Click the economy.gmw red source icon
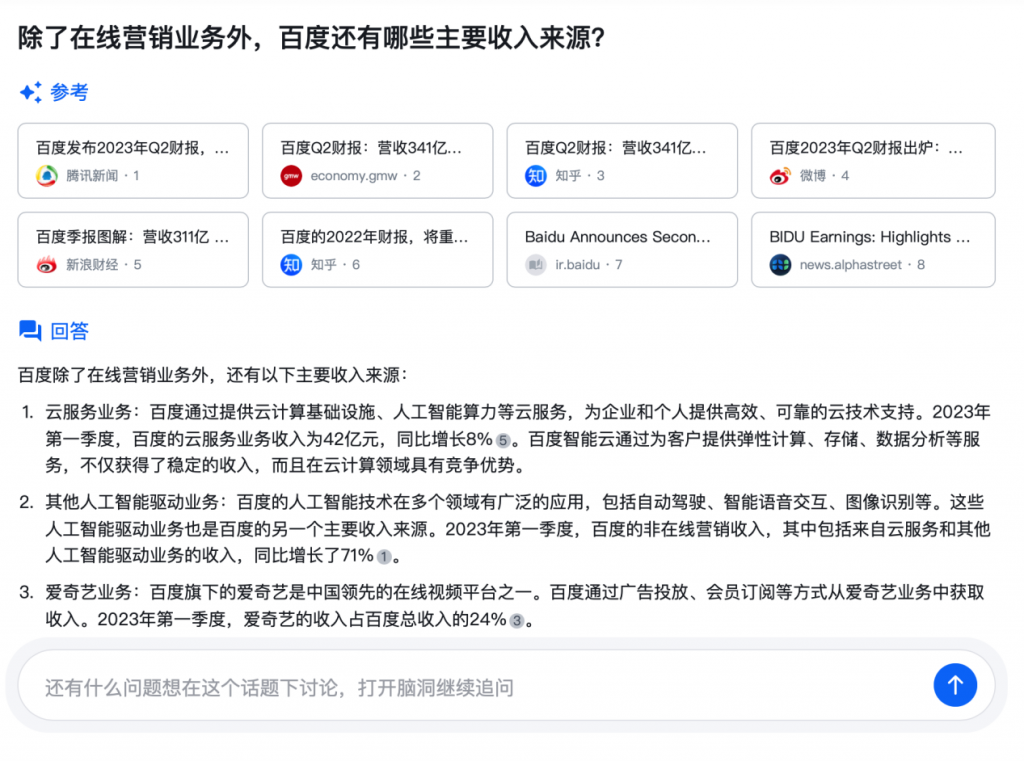1024x761 pixels. point(291,176)
